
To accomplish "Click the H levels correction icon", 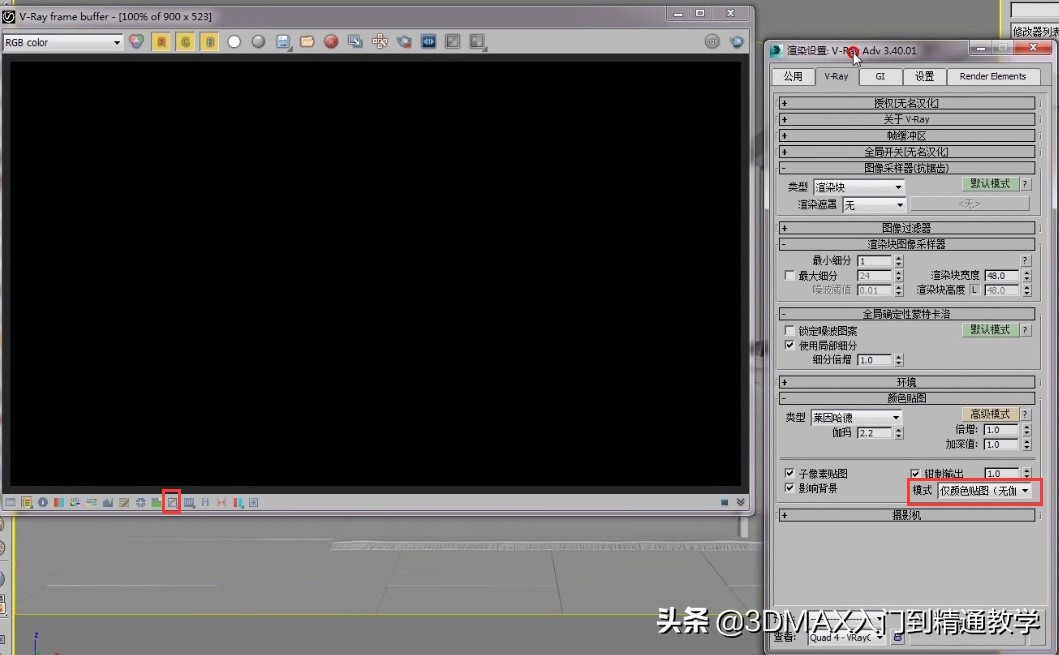I will point(205,502).
